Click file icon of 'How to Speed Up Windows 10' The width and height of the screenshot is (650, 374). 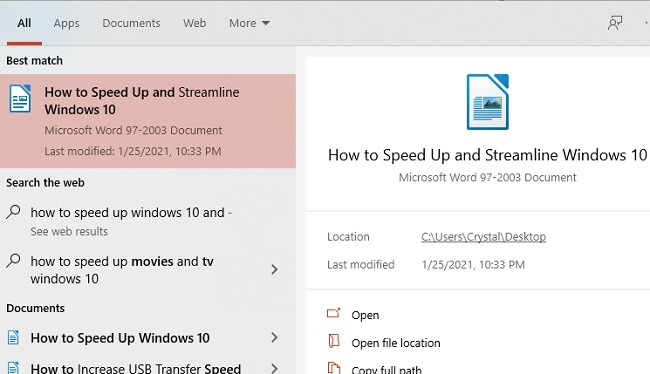tap(13, 338)
